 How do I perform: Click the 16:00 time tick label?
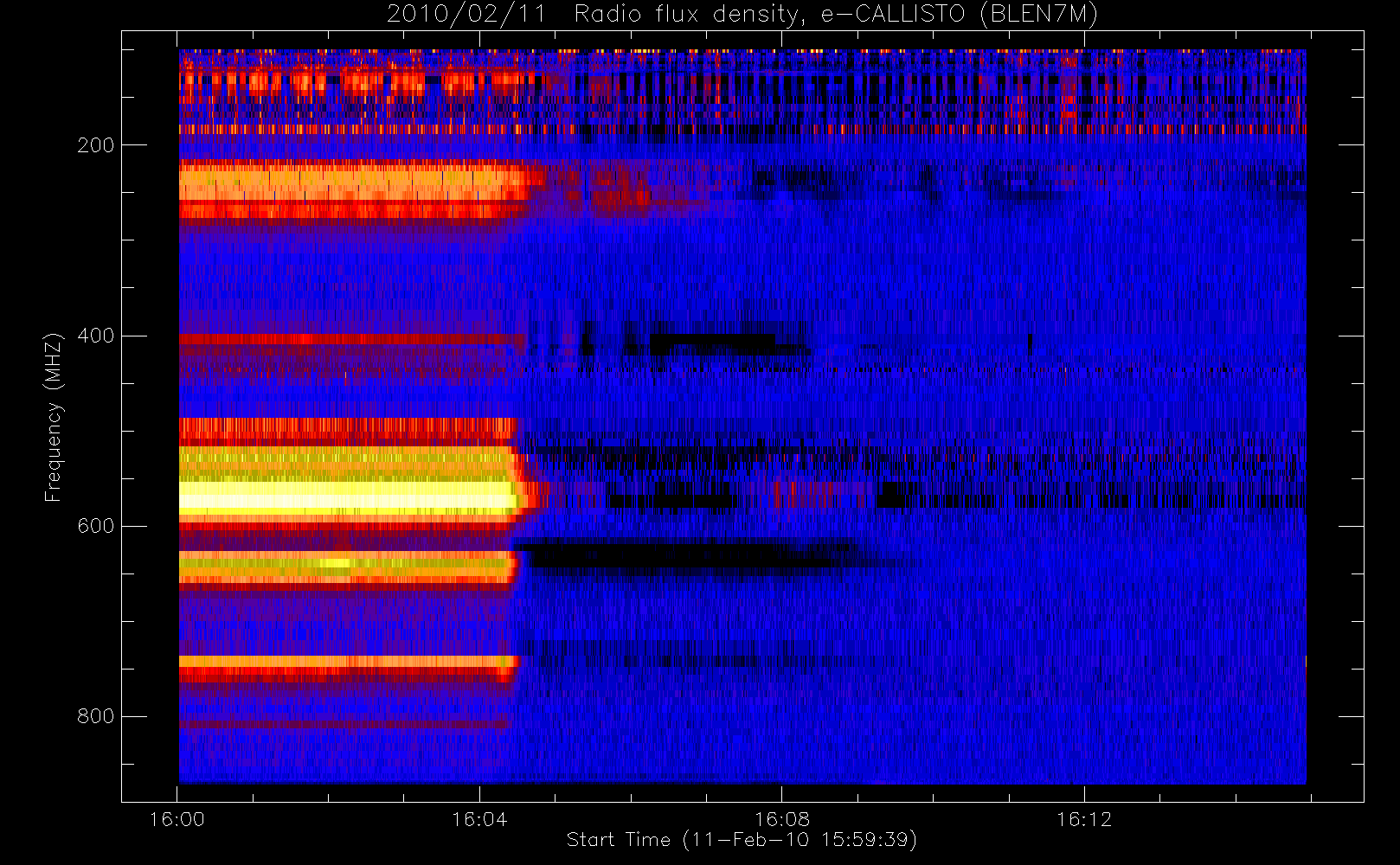click(x=177, y=819)
